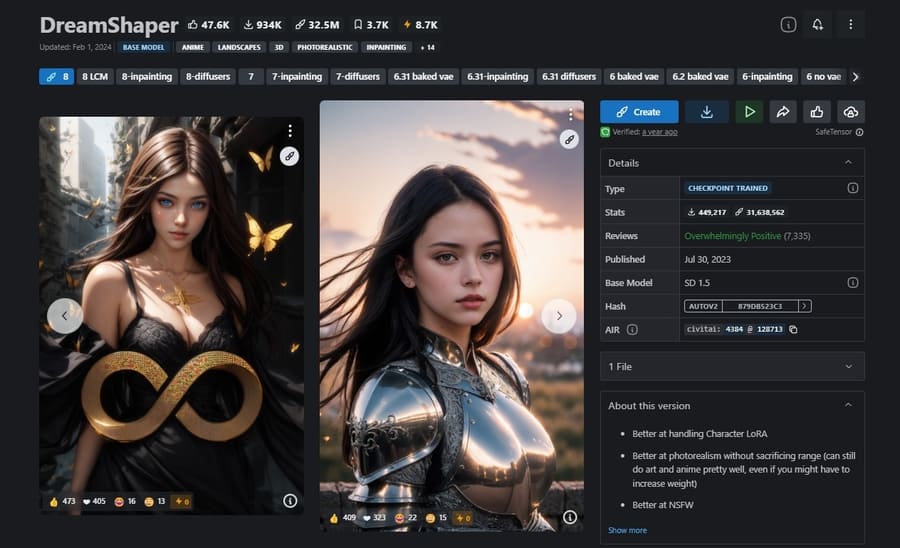Click SafeTensor info icon
The image size is (900, 548).
pos(859,132)
